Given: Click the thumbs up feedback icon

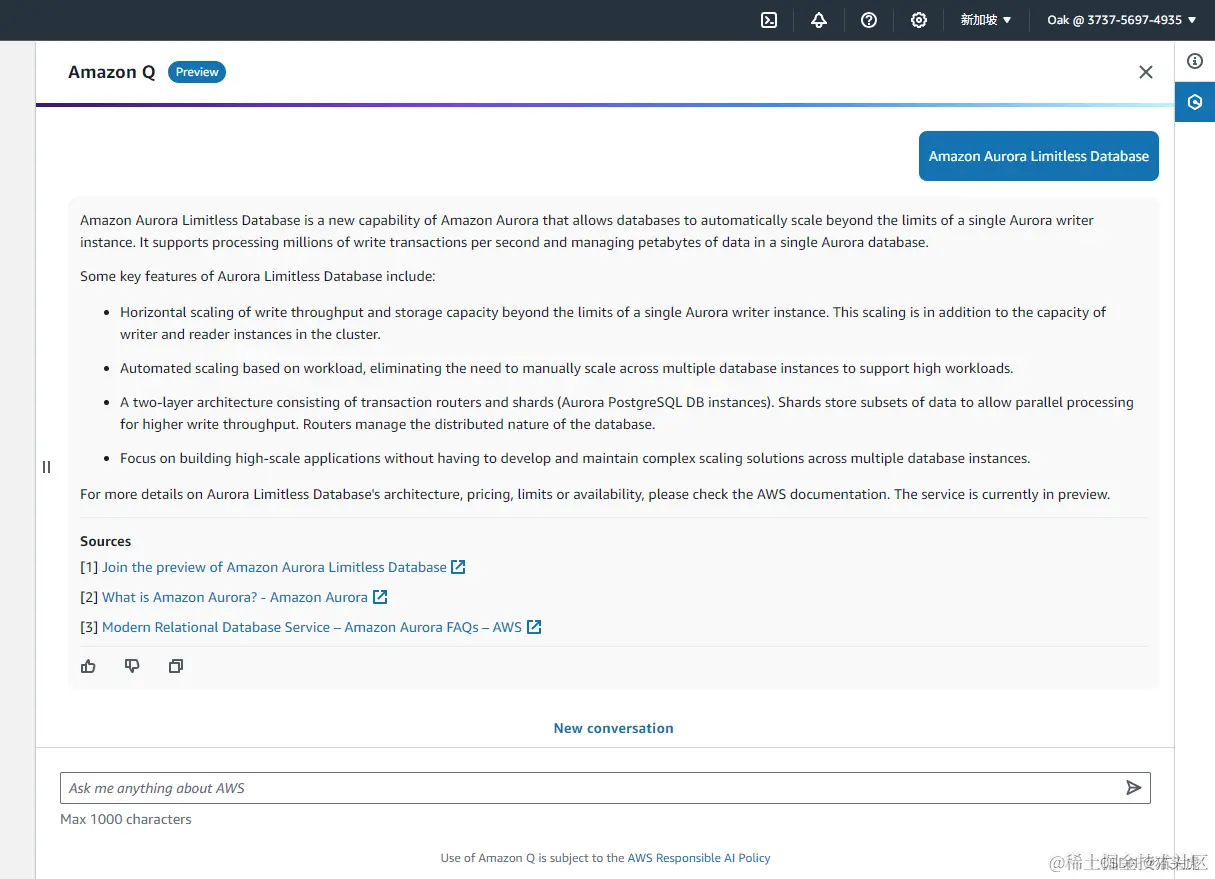Looking at the screenshot, I should (x=89, y=666).
